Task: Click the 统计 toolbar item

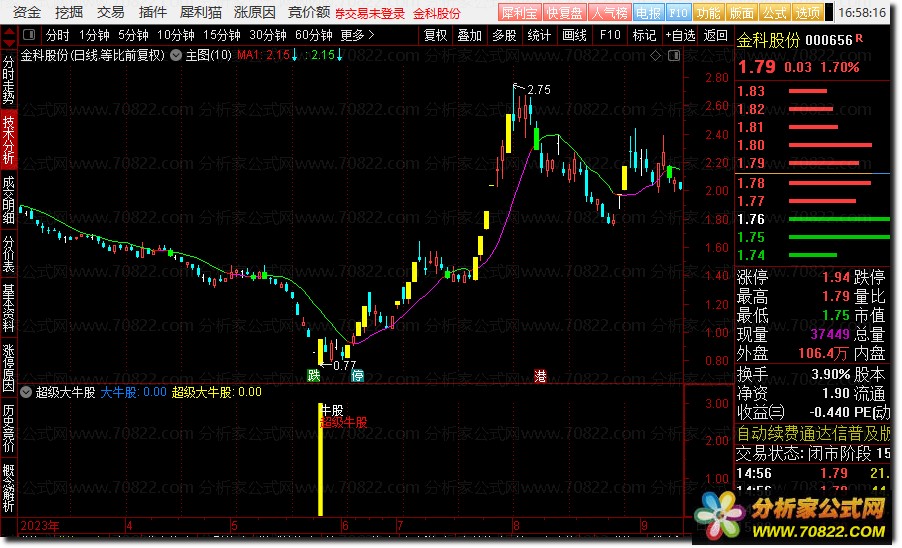Action: [x=539, y=36]
